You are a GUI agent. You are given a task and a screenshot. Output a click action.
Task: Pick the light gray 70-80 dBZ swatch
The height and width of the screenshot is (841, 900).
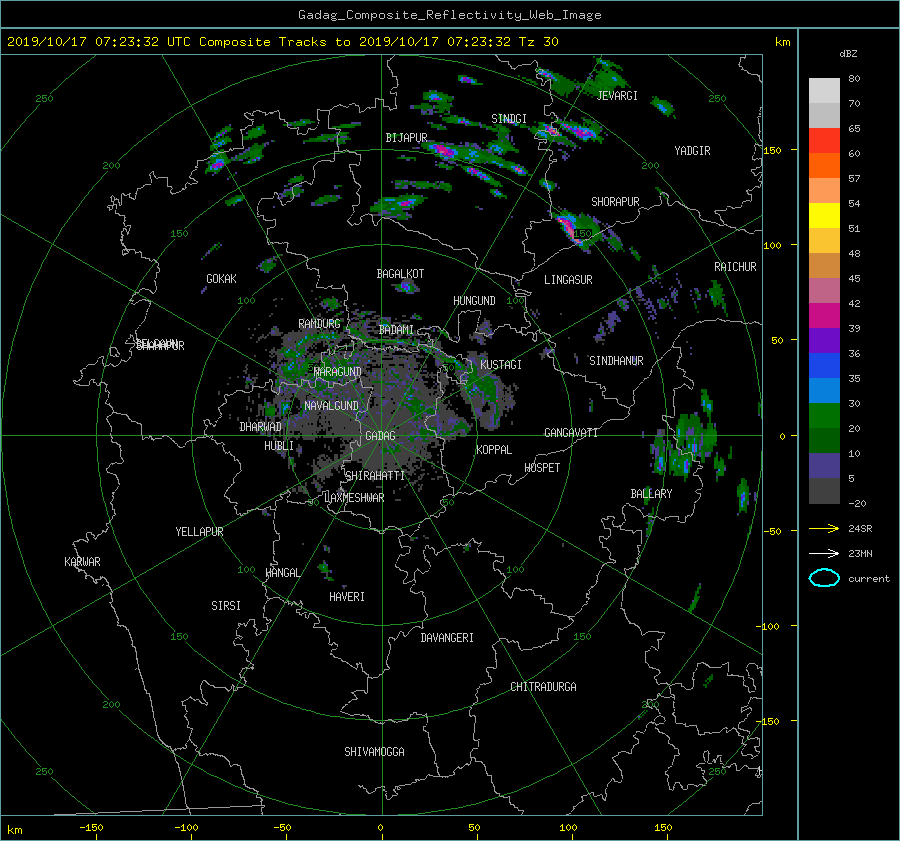coord(824,91)
